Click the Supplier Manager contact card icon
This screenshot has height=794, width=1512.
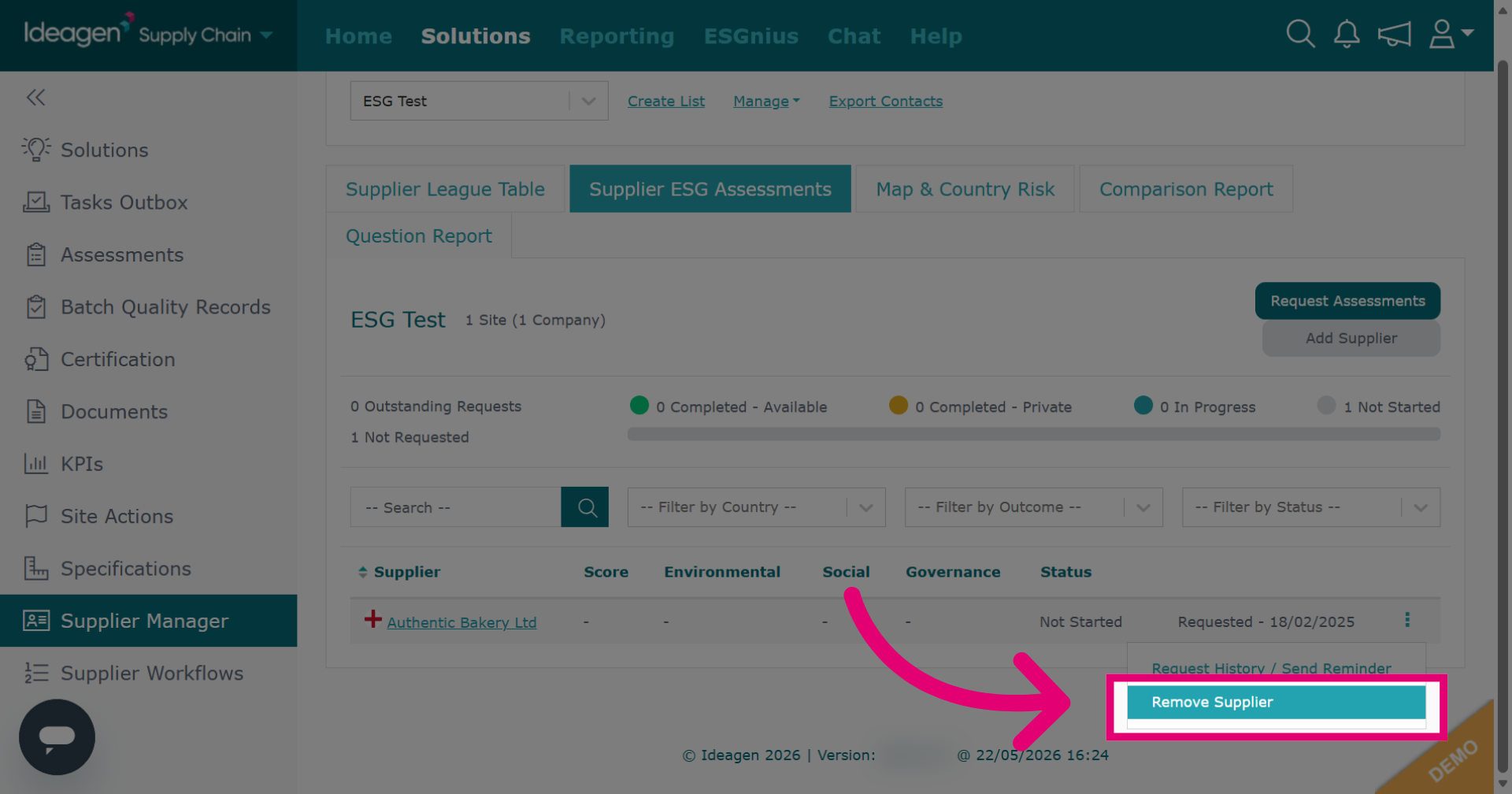[x=36, y=621]
